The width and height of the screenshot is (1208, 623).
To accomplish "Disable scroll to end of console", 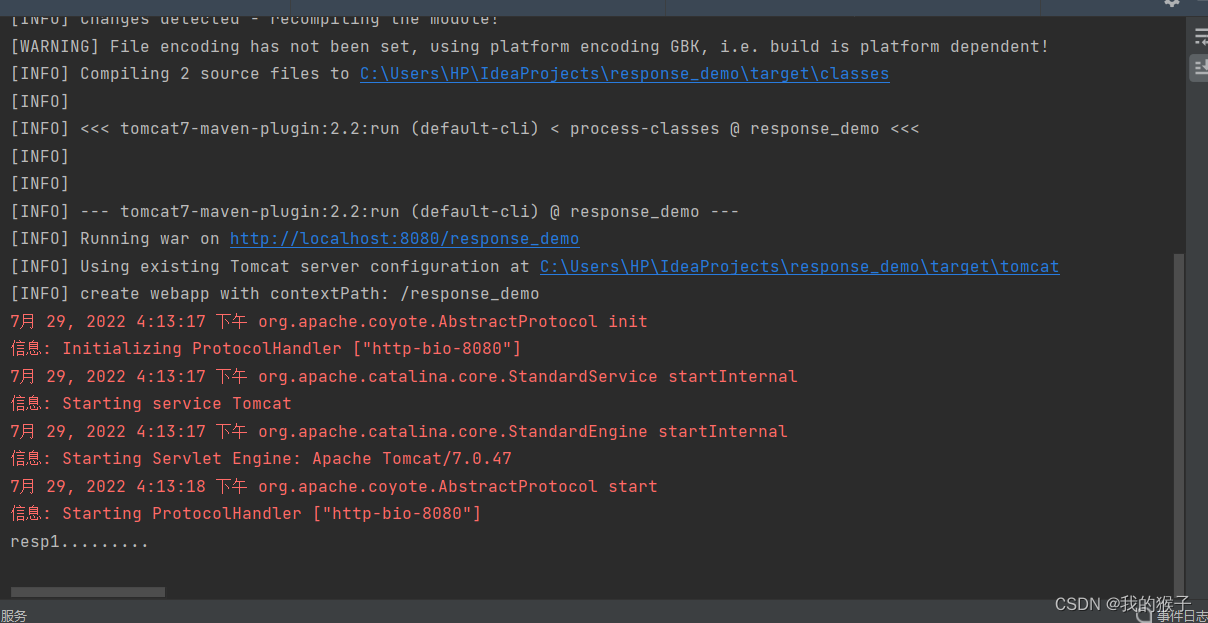I will [1200, 68].
